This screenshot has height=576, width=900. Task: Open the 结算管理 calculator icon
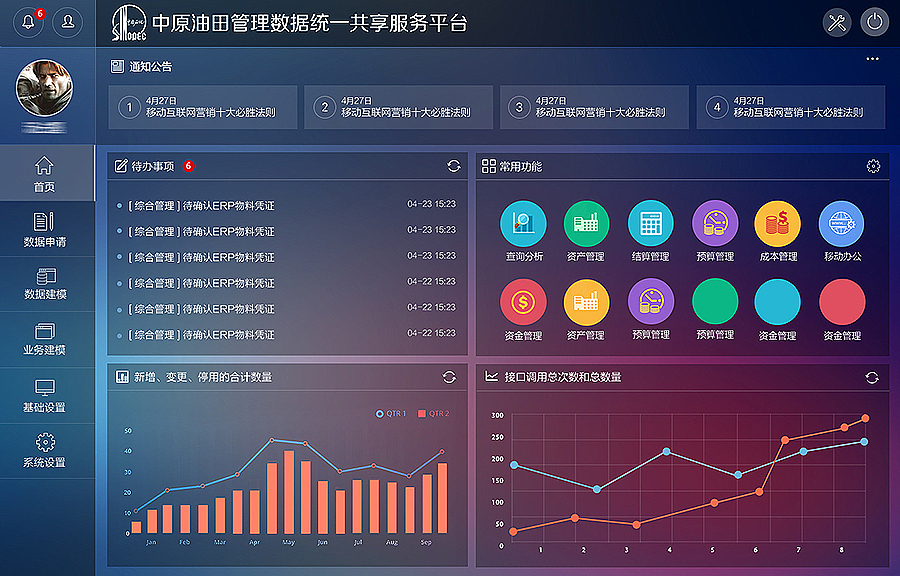pos(650,223)
